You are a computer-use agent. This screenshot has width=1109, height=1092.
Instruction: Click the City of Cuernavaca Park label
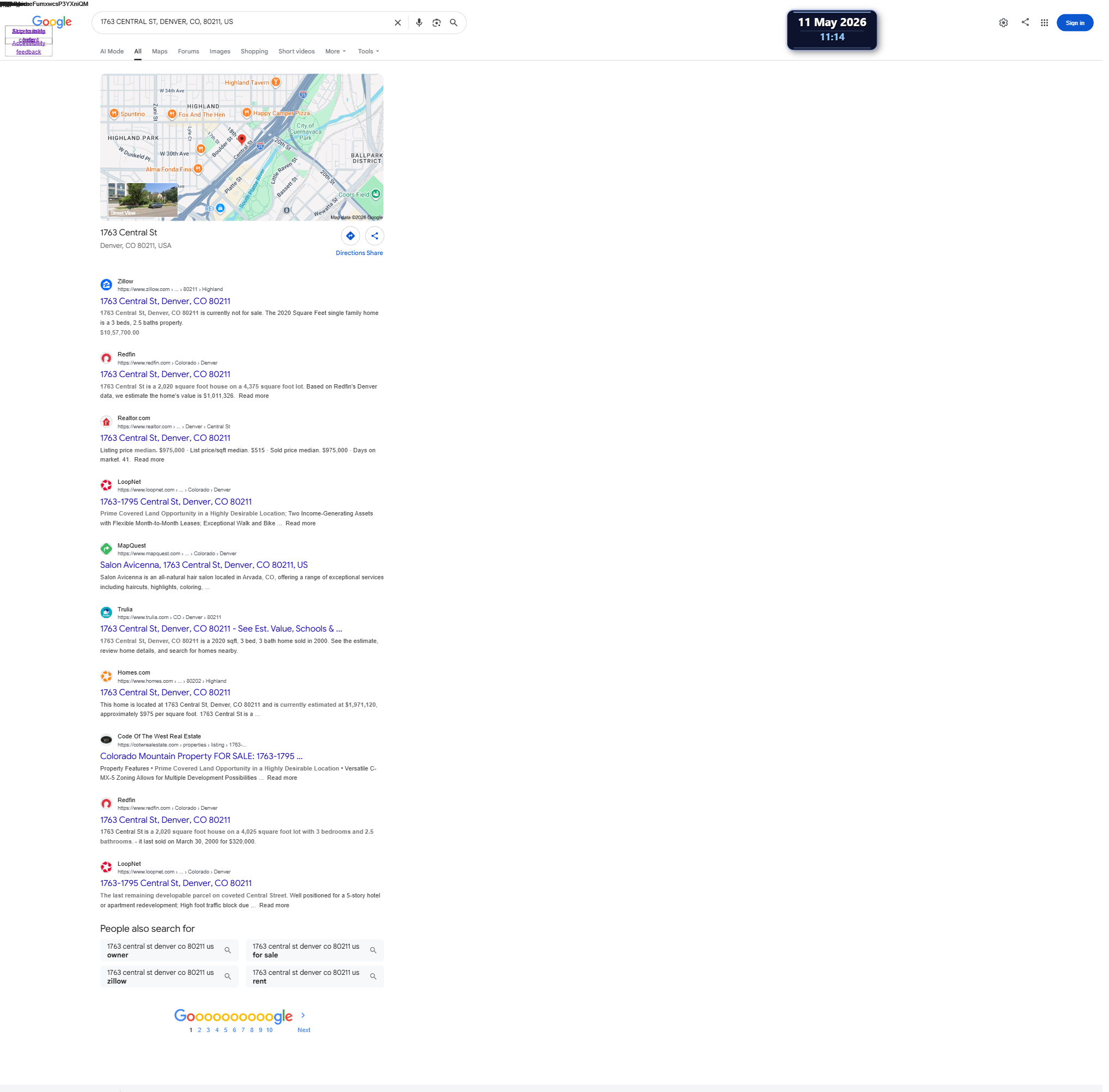[305, 131]
